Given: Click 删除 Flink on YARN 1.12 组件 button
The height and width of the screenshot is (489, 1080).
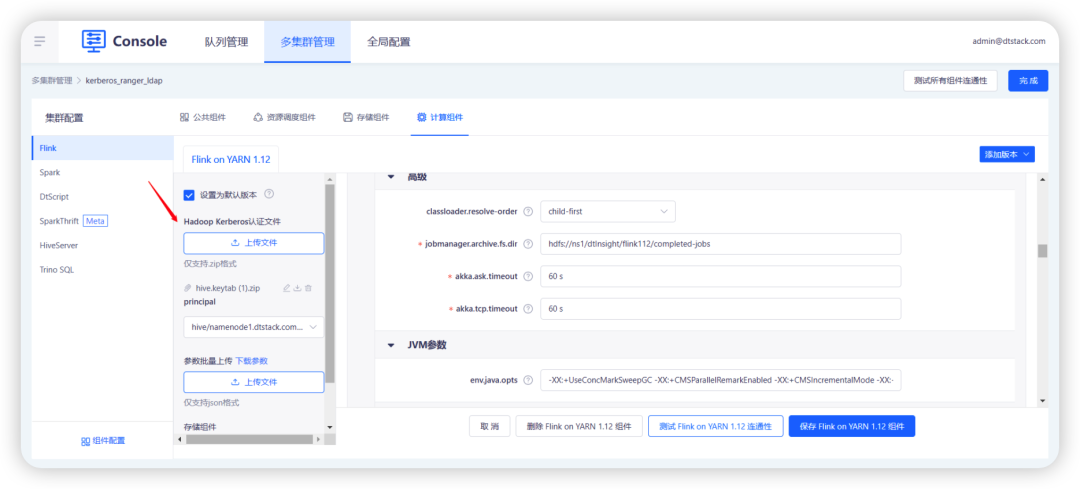Looking at the screenshot, I should (579, 426).
